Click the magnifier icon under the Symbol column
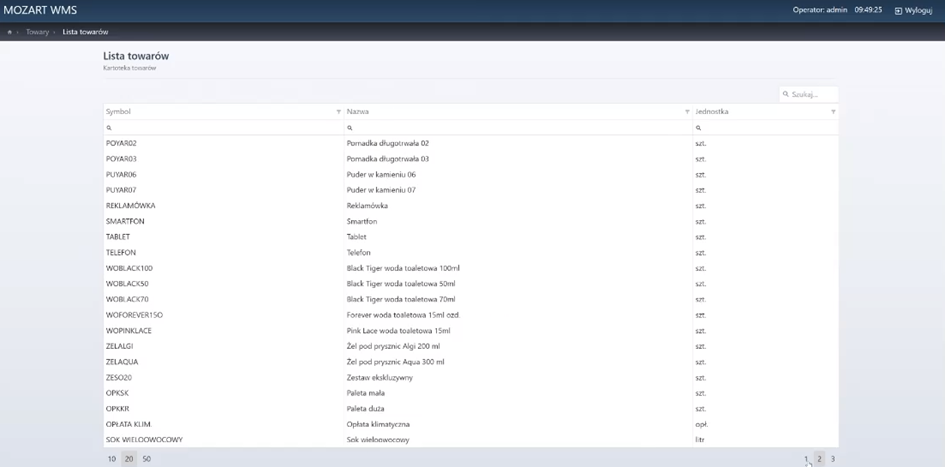This screenshot has height=467, width=945. 109,128
